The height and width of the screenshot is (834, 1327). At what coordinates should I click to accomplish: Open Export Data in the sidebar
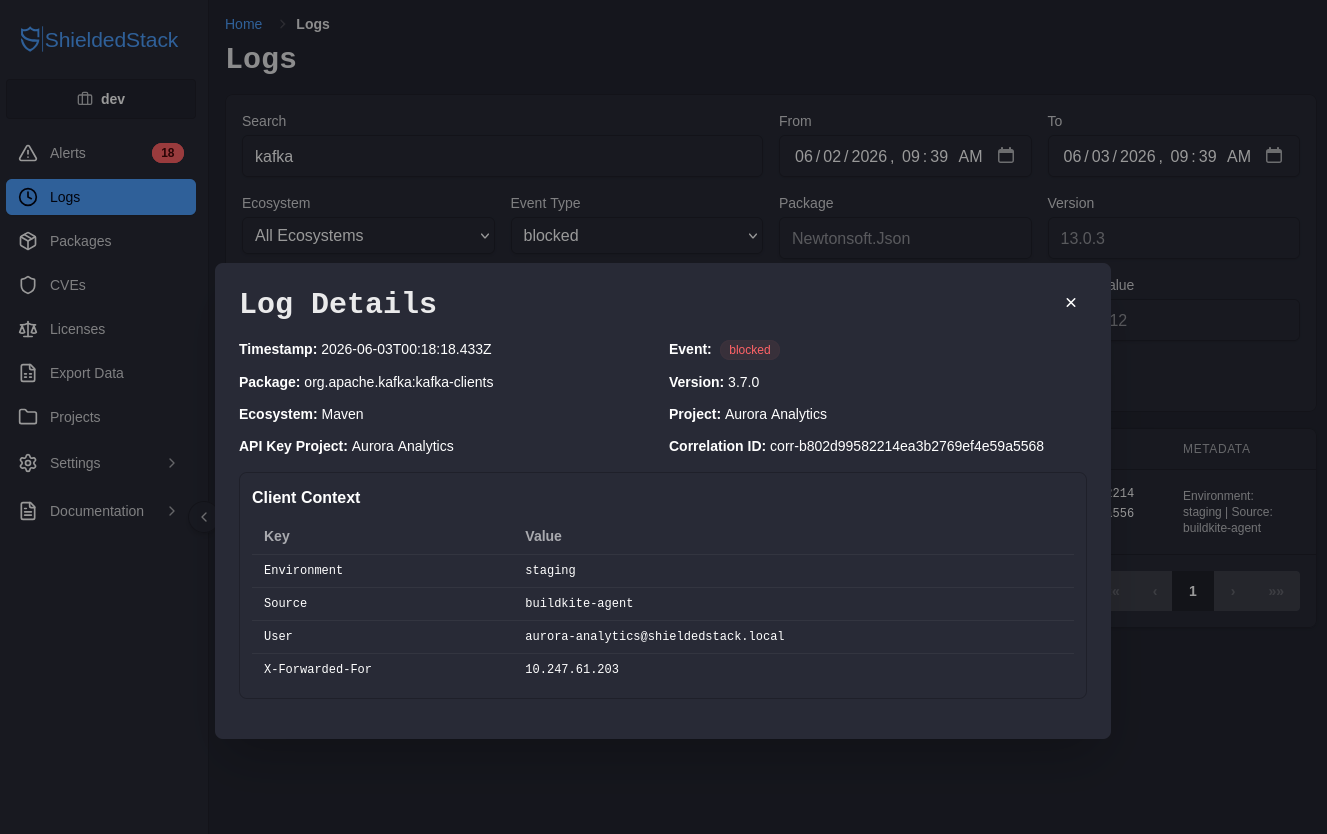click(101, 373)
